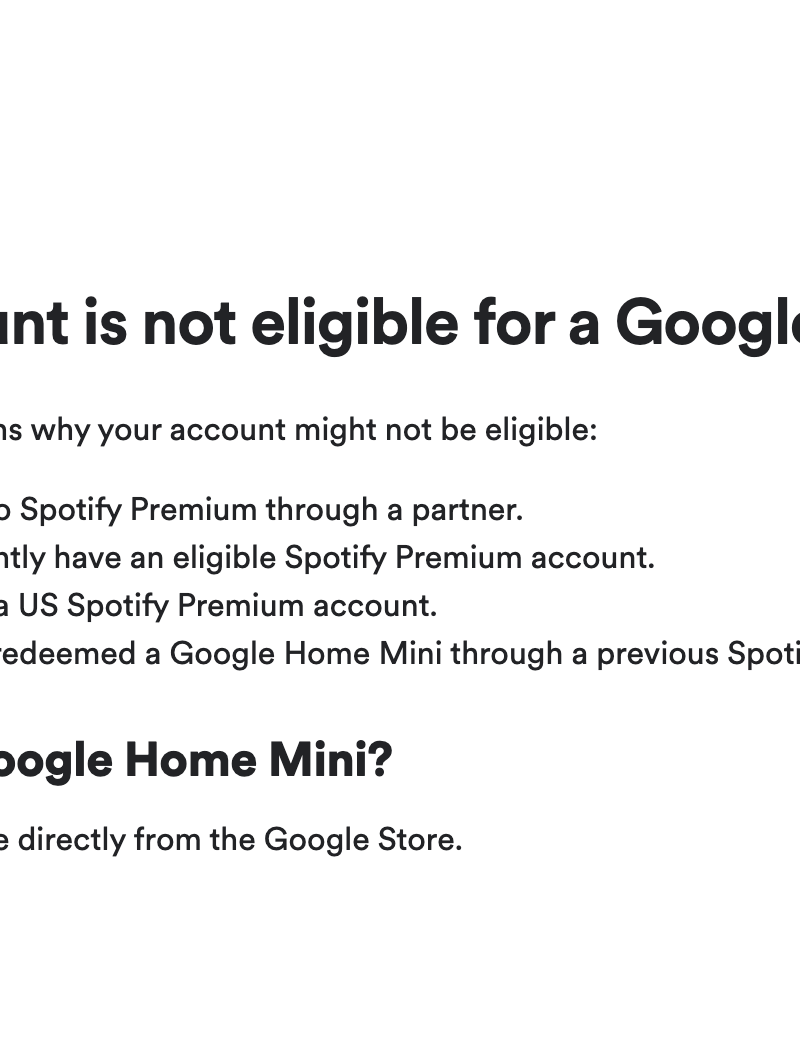
Task: Click the word "redeemed" in the fourth reason
Action: (x=82, y=654)
